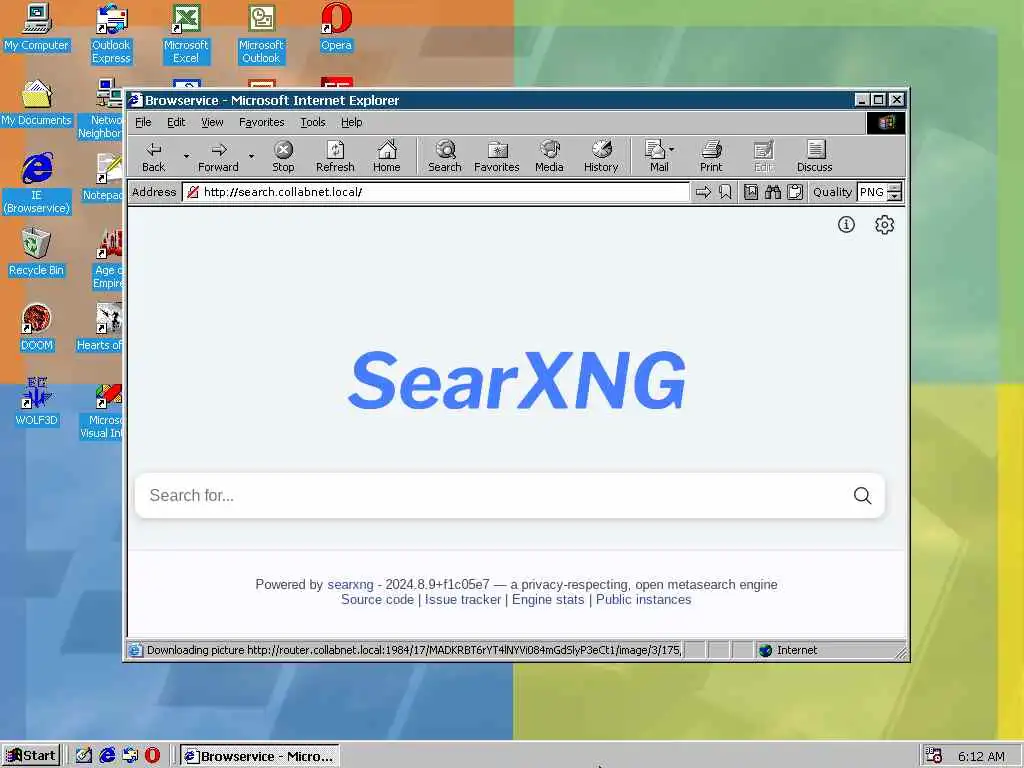
Task: Select My Documents desktop icon
Action: coord(37,103)
